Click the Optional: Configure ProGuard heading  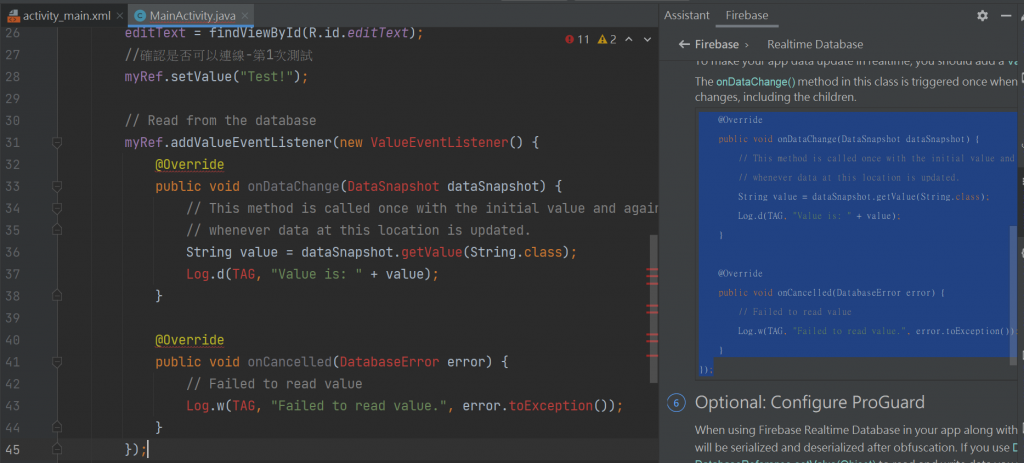(810, 402)
